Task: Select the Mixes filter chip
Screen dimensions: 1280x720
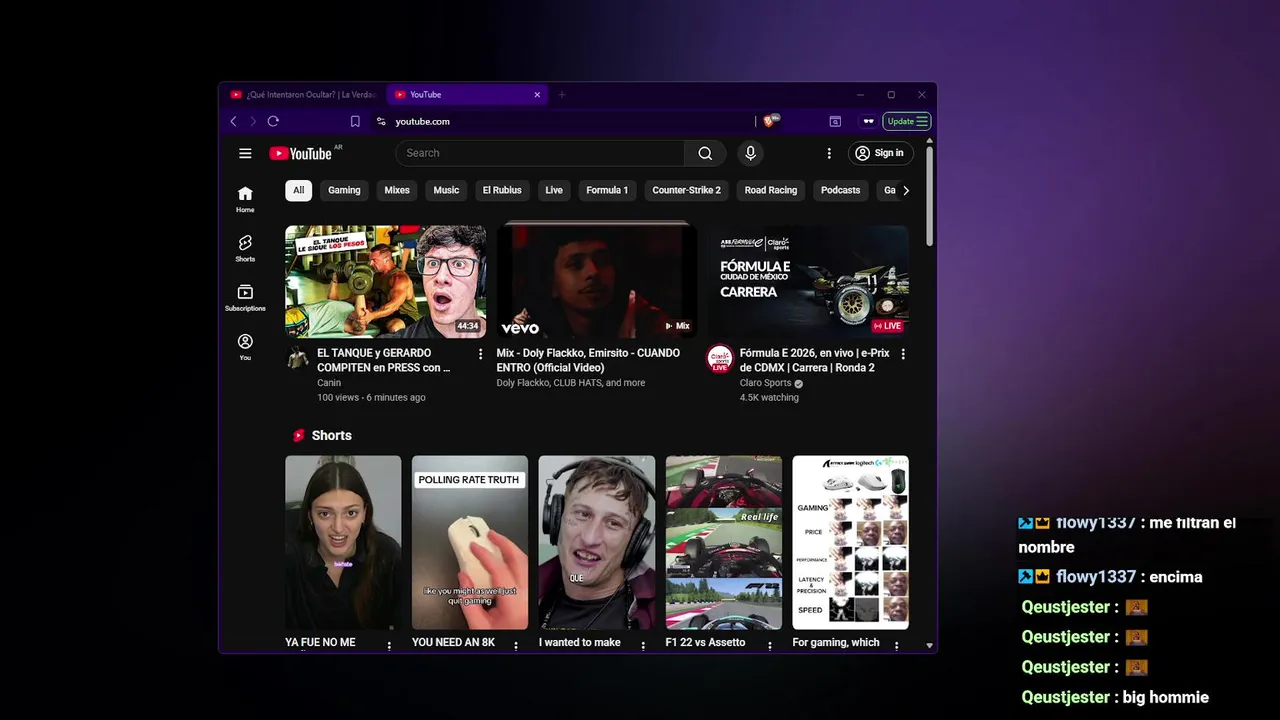Action: pos(397,190)
